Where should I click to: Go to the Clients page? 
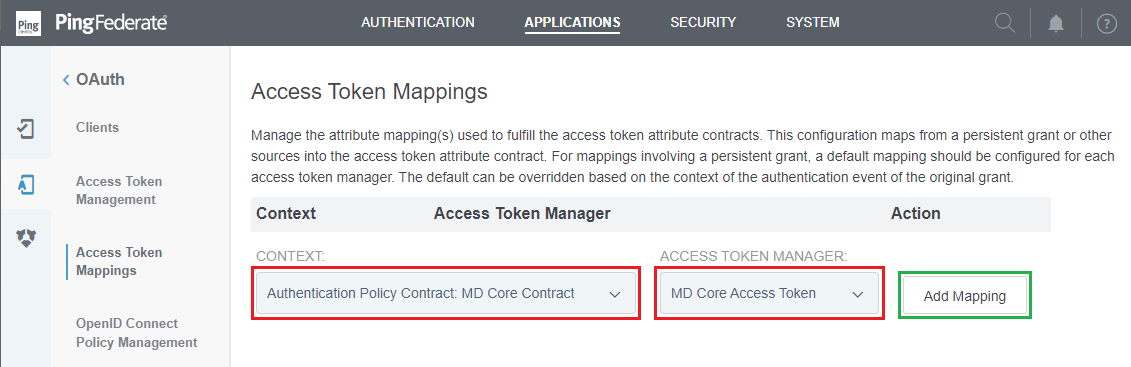(x=97, y=128)
